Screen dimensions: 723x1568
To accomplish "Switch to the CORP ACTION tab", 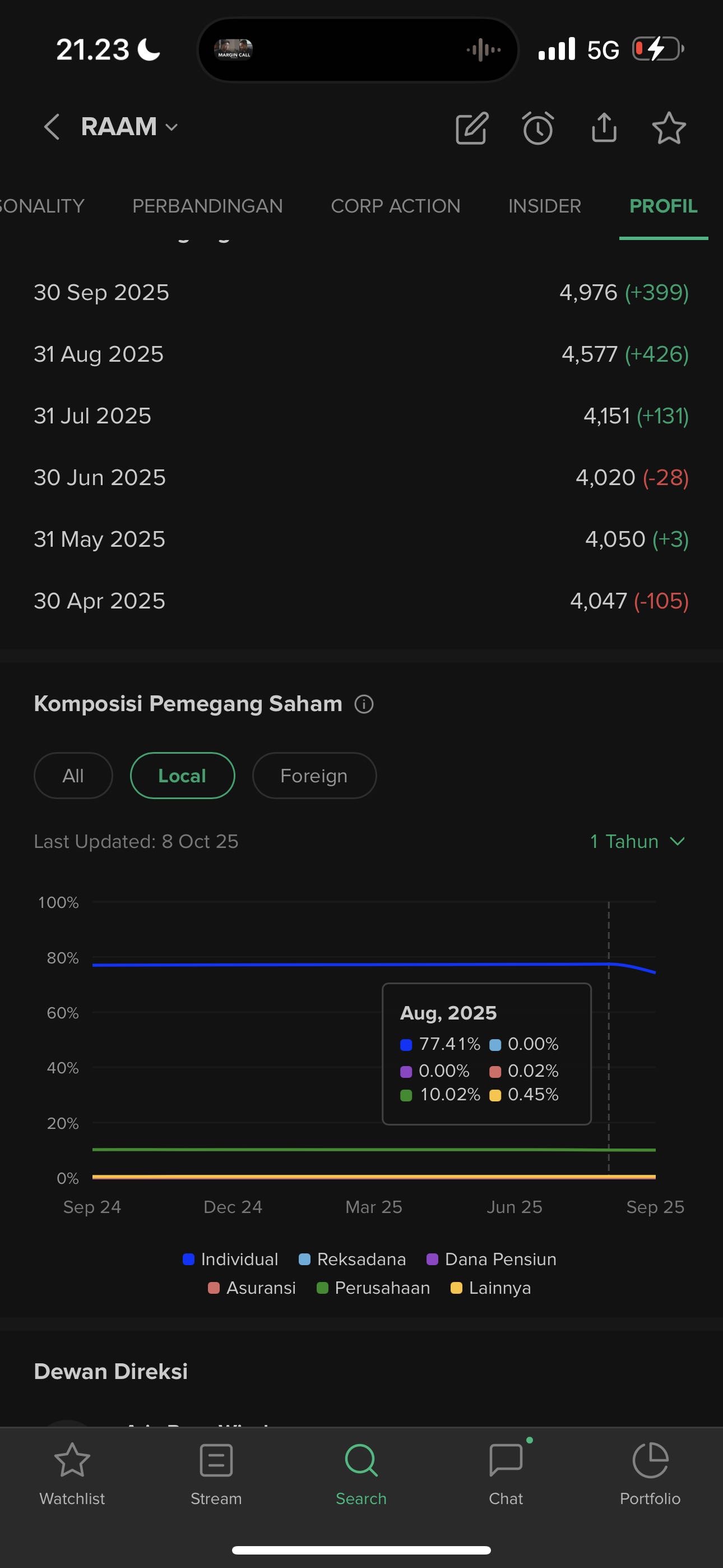I will (396, 206).
